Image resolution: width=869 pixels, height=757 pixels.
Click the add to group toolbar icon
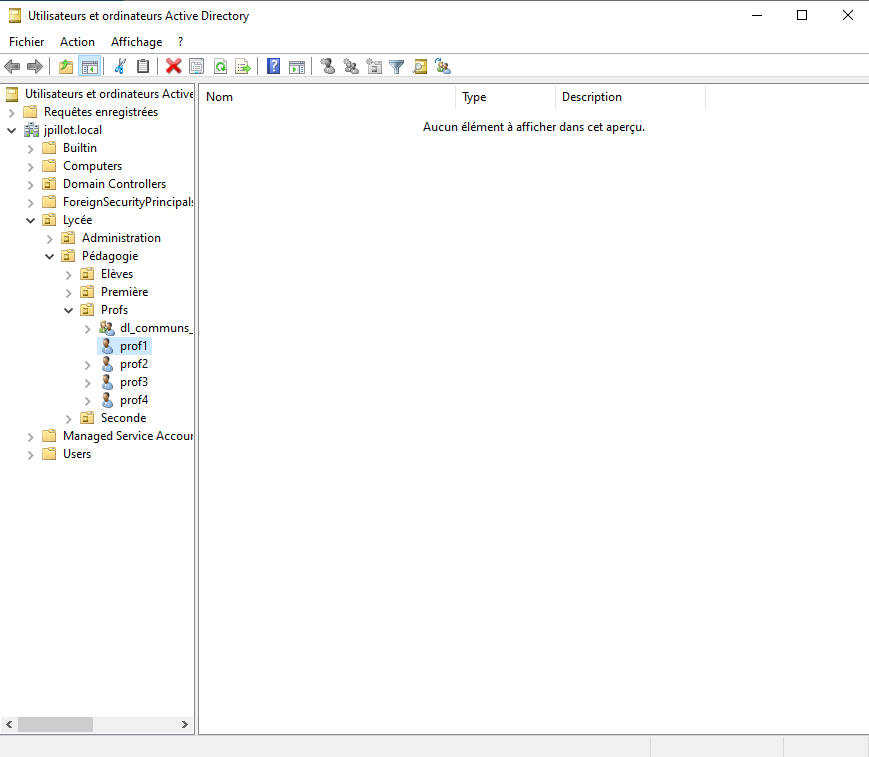443,67
